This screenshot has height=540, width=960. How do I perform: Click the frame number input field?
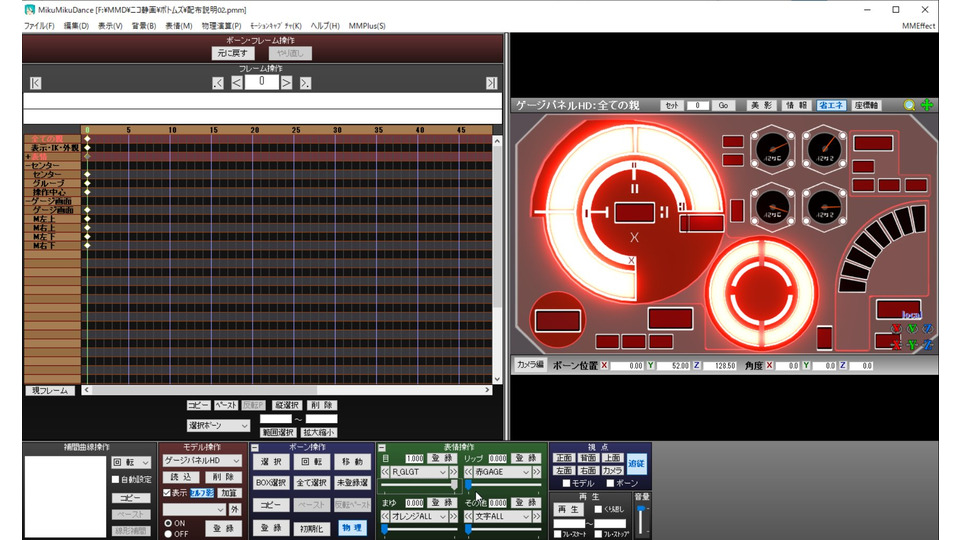[261, 82]
